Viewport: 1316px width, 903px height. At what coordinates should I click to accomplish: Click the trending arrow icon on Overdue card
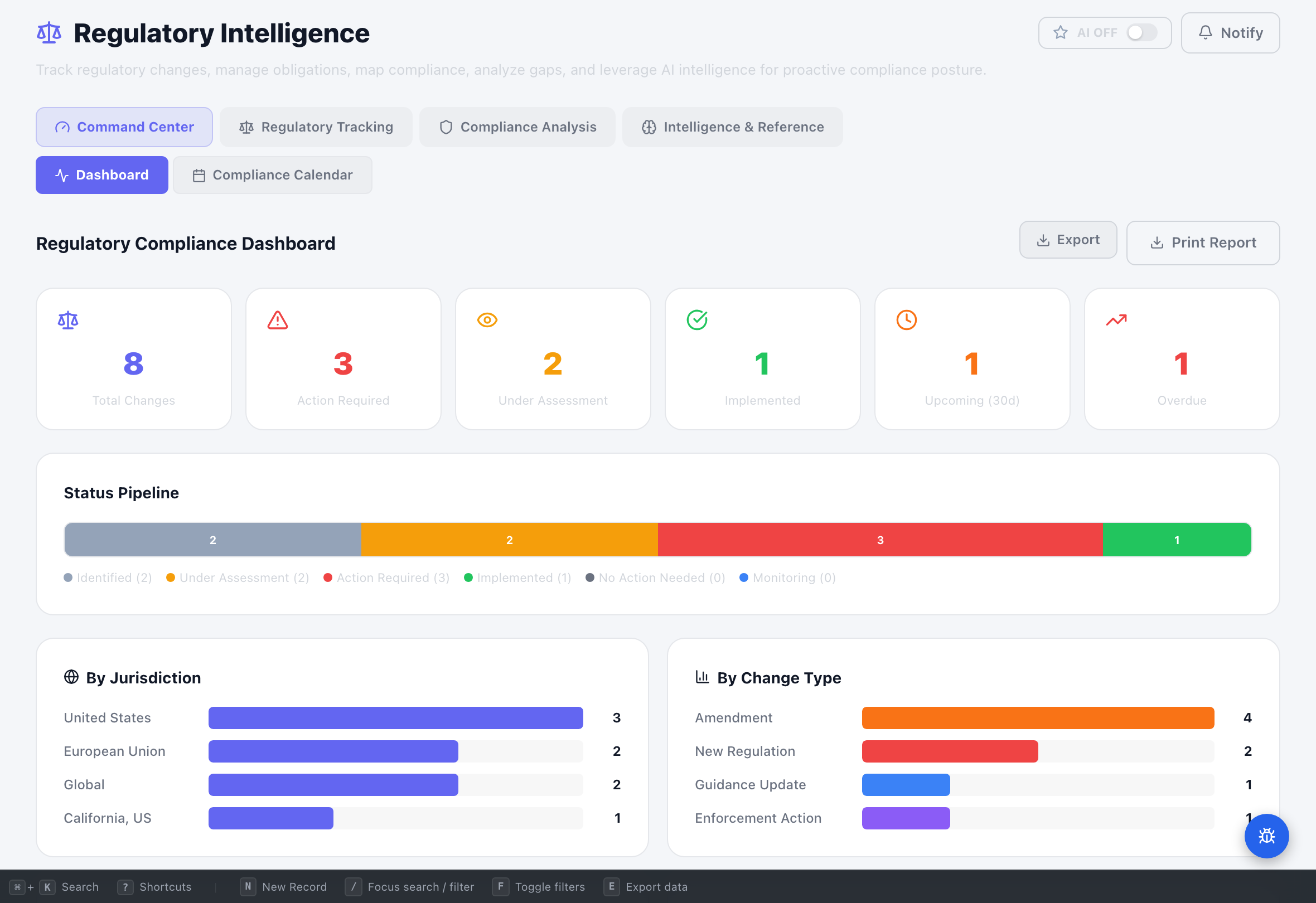point(1116,319)
